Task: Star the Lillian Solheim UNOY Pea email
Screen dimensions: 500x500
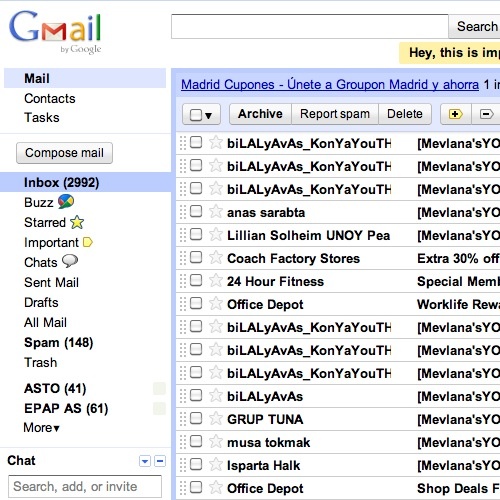Action: click(x=216, y=235)
